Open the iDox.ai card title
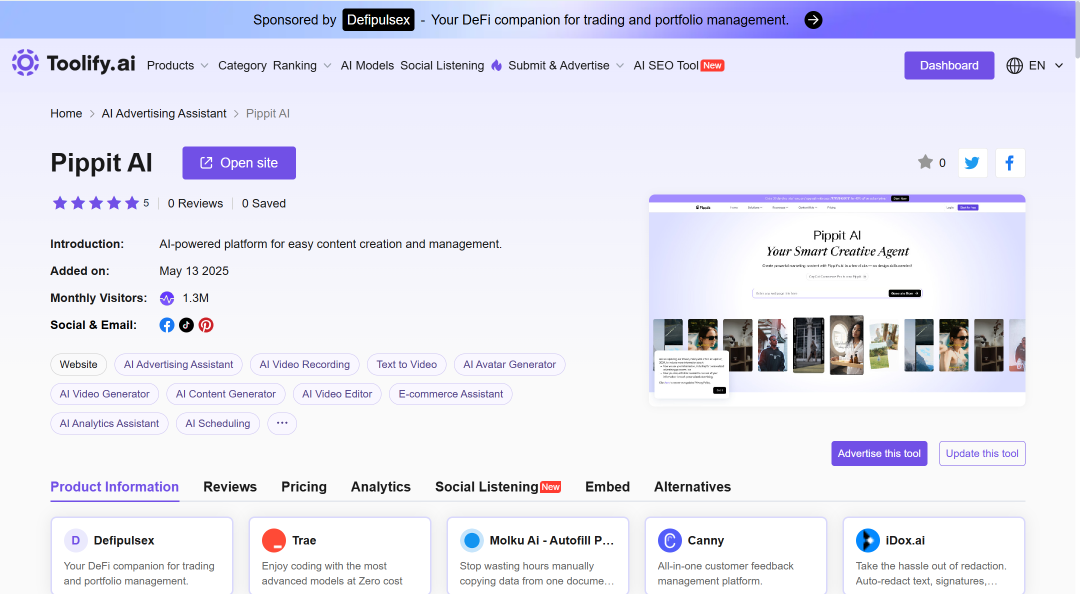 pyautogui.click(x=905, y=540)
